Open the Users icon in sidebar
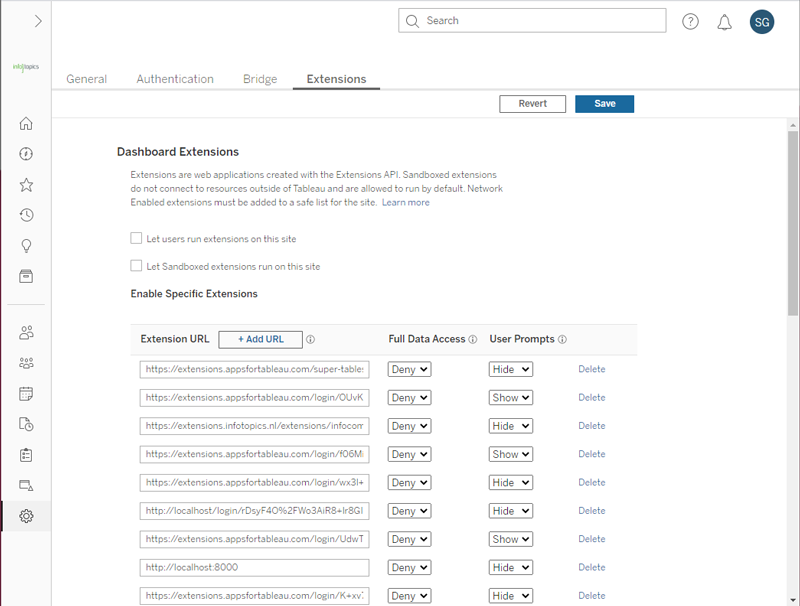The width and height of the screenshot is (800, 606). [x=26, y=333]
